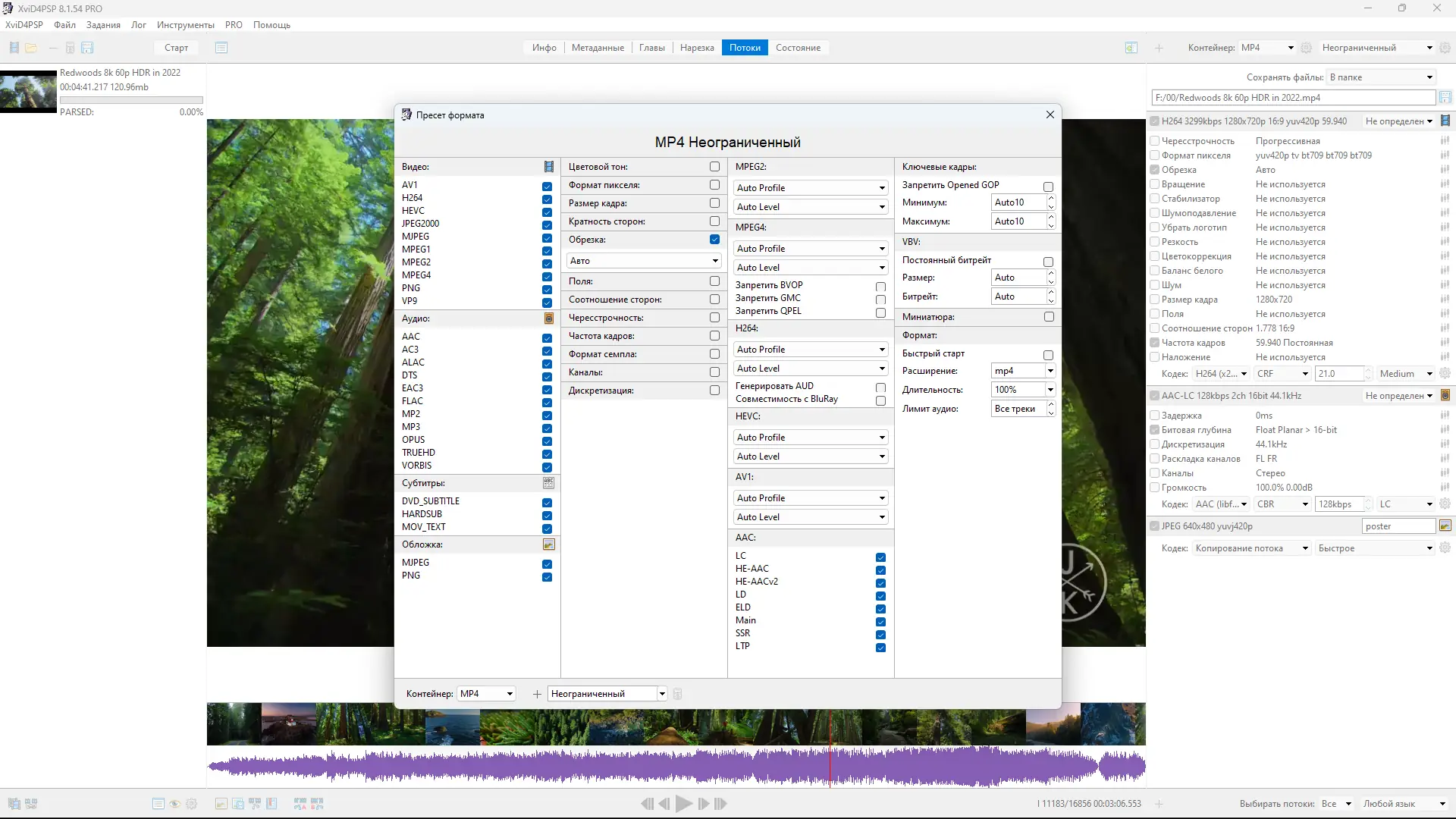The image size is (1456, 819).
Task: Close the Пресет формата dialog
Action: [1050, 115]
